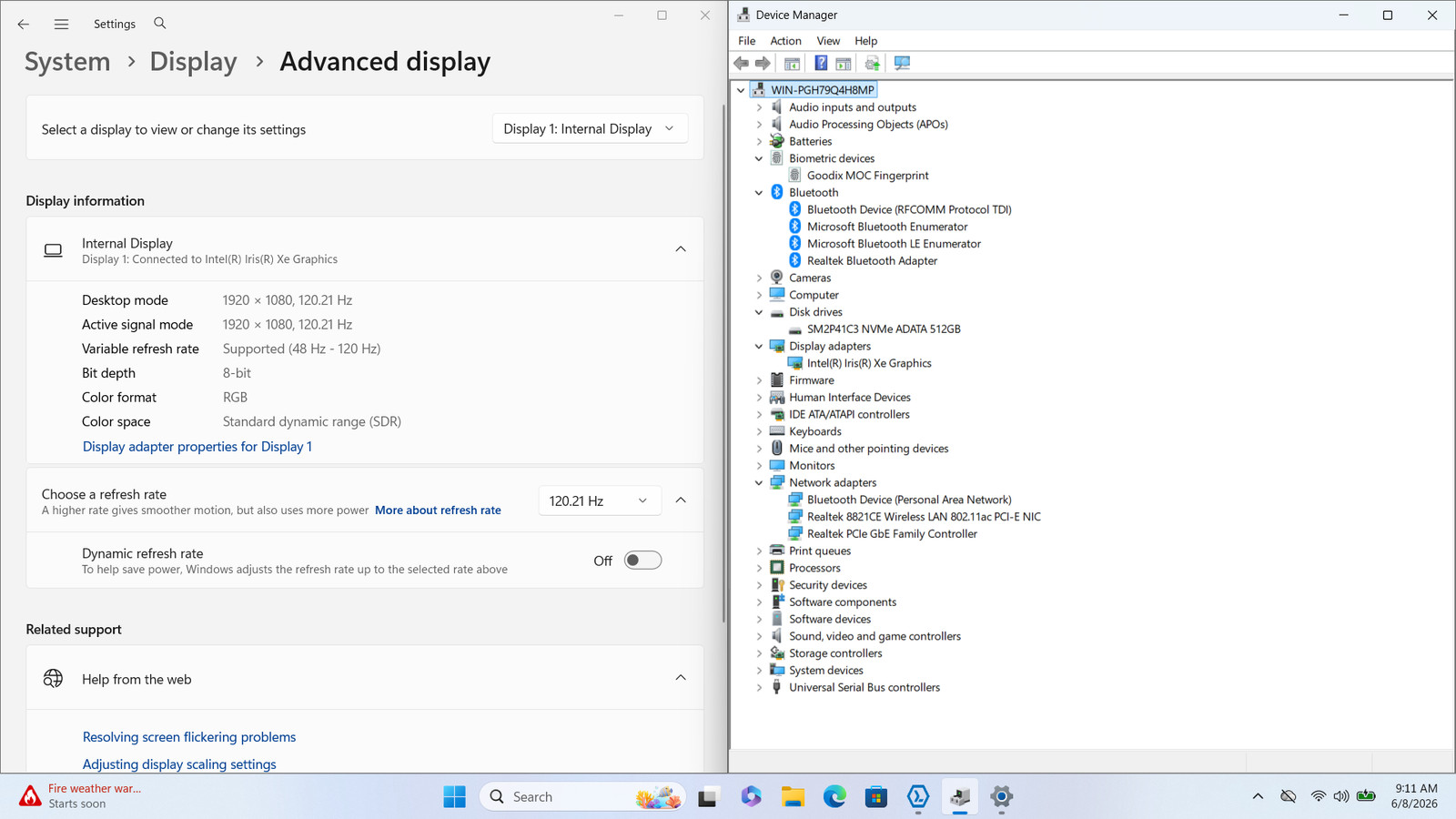Click Show/Hide Action Pane toolbar icon
This screenshot has width=1456, height=819.
pyautogui.click(x=844, y=63)
